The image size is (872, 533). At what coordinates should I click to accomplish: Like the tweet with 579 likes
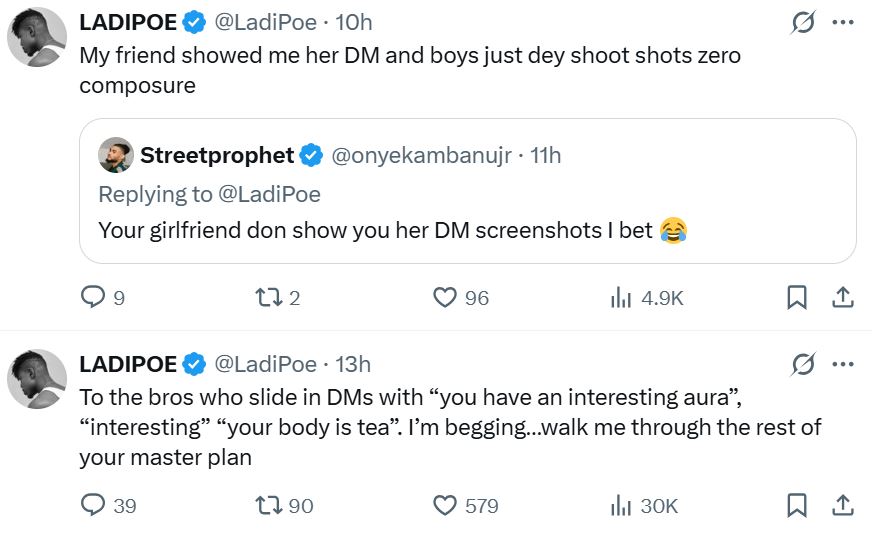[x=445, y=506]
